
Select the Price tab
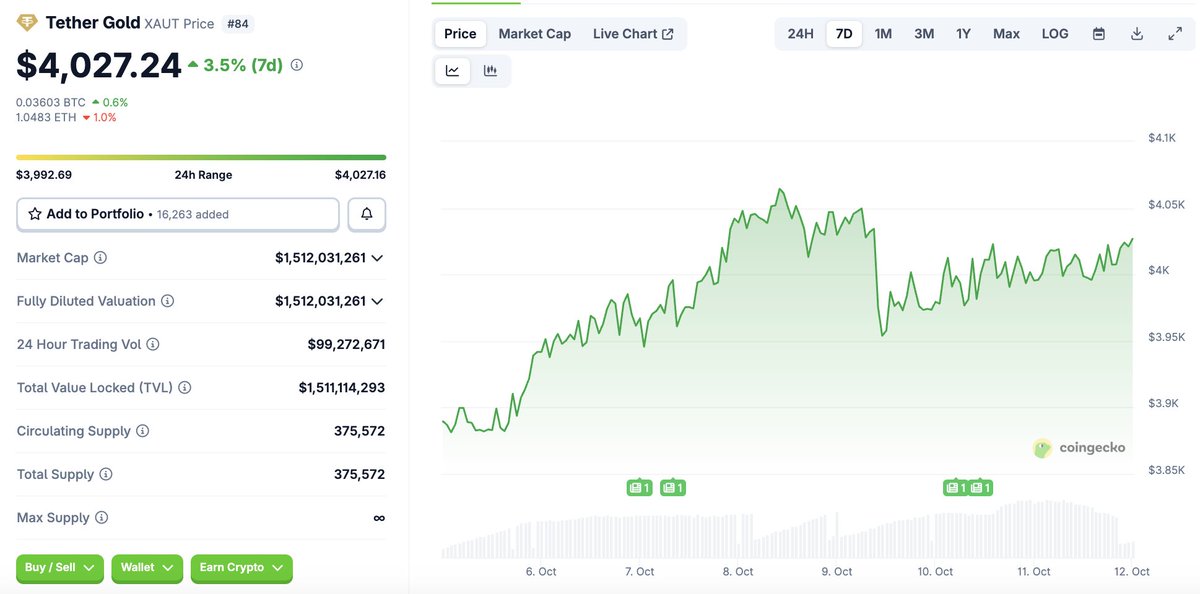[459, 33]
